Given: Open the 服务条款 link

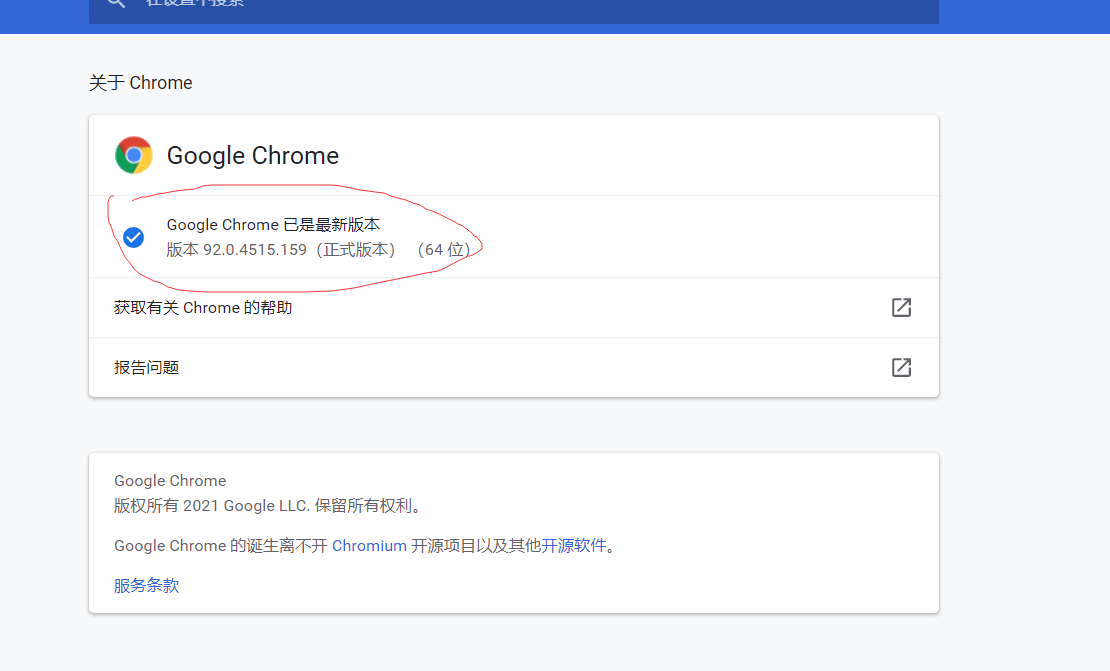Looking at the screenshot, I should click(146, 585).
